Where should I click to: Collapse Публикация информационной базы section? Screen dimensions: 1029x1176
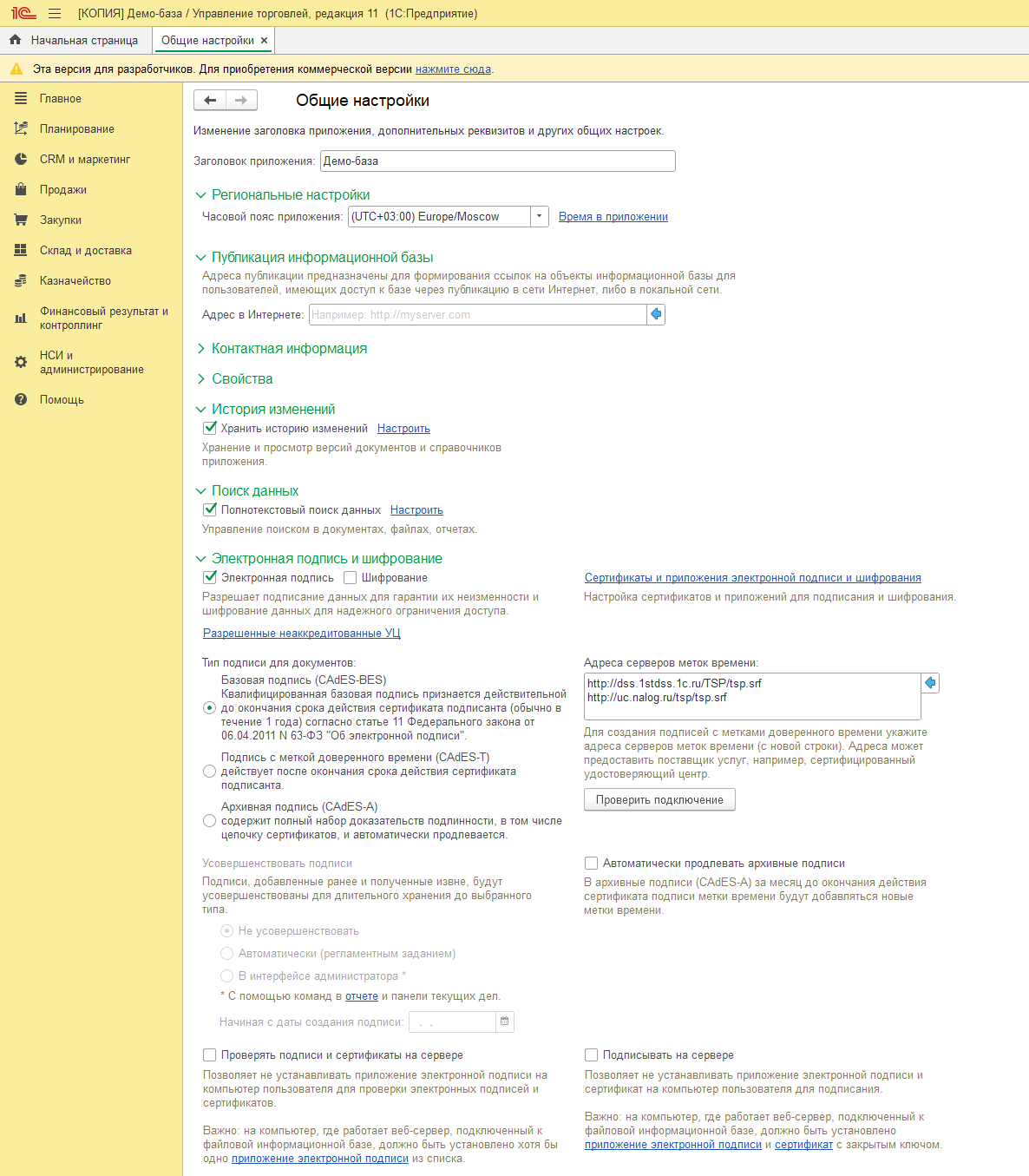pyautogui.click(x=201, y=258)
